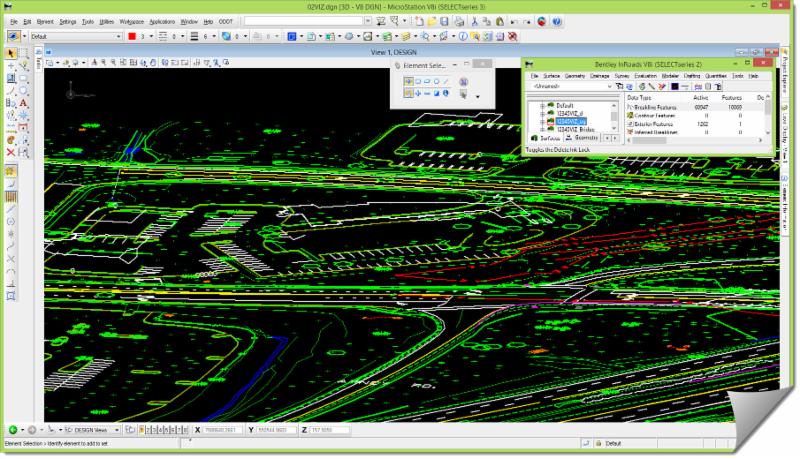Click the blue Models icon in the attributes toolbar
The width and height of the screenshot is (800, 459).
pos(291,36)
